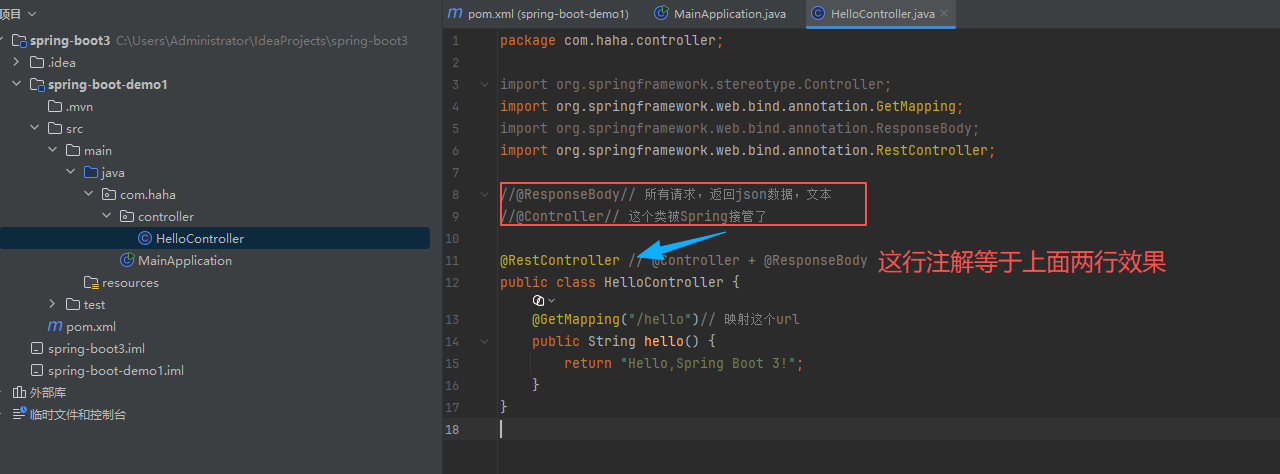
Task: Click the RestController import on line 6
Action: pos(748,150)
